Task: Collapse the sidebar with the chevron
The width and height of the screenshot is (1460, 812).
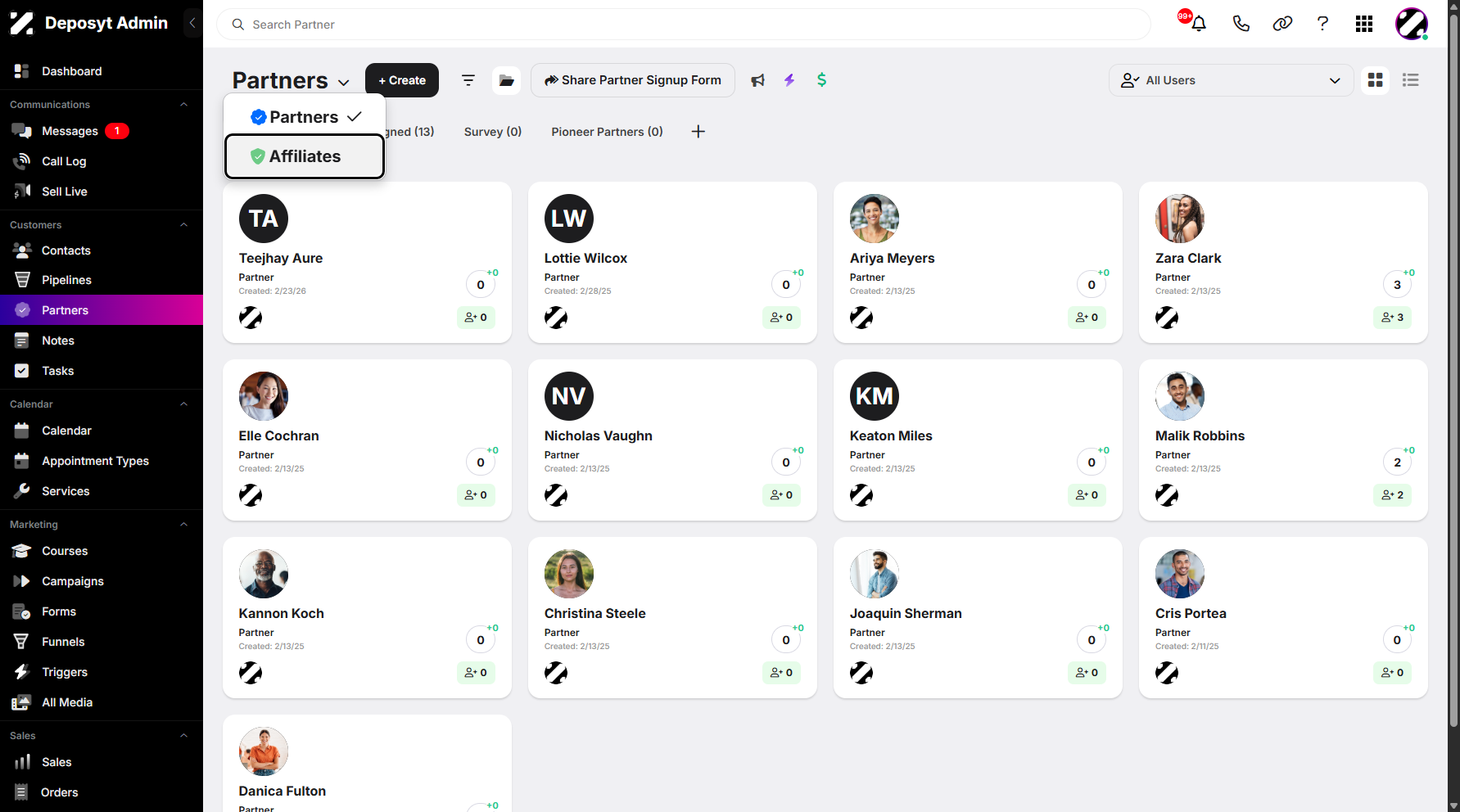Action: tap(192, 23)
